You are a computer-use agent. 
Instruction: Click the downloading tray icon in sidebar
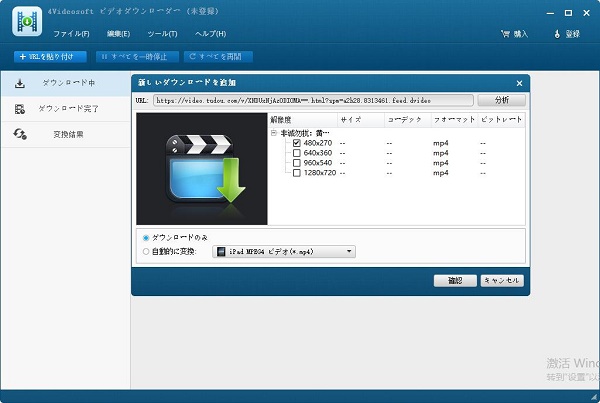[x=20, y=83]
